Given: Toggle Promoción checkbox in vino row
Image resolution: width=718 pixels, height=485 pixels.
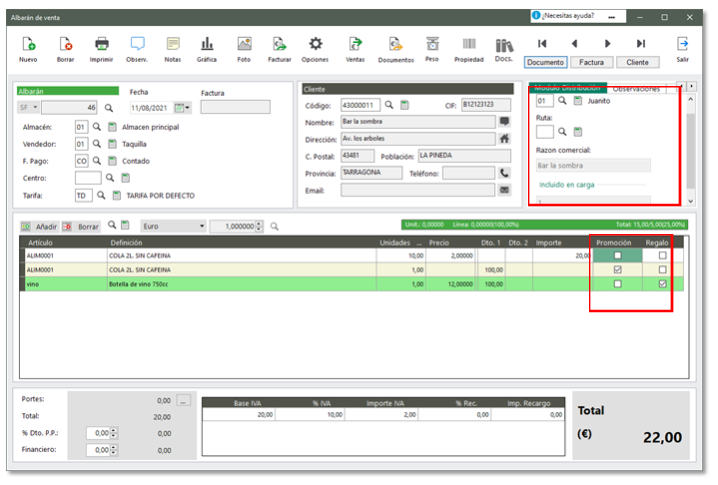Looking at the screenshot, I should point(617,284).
